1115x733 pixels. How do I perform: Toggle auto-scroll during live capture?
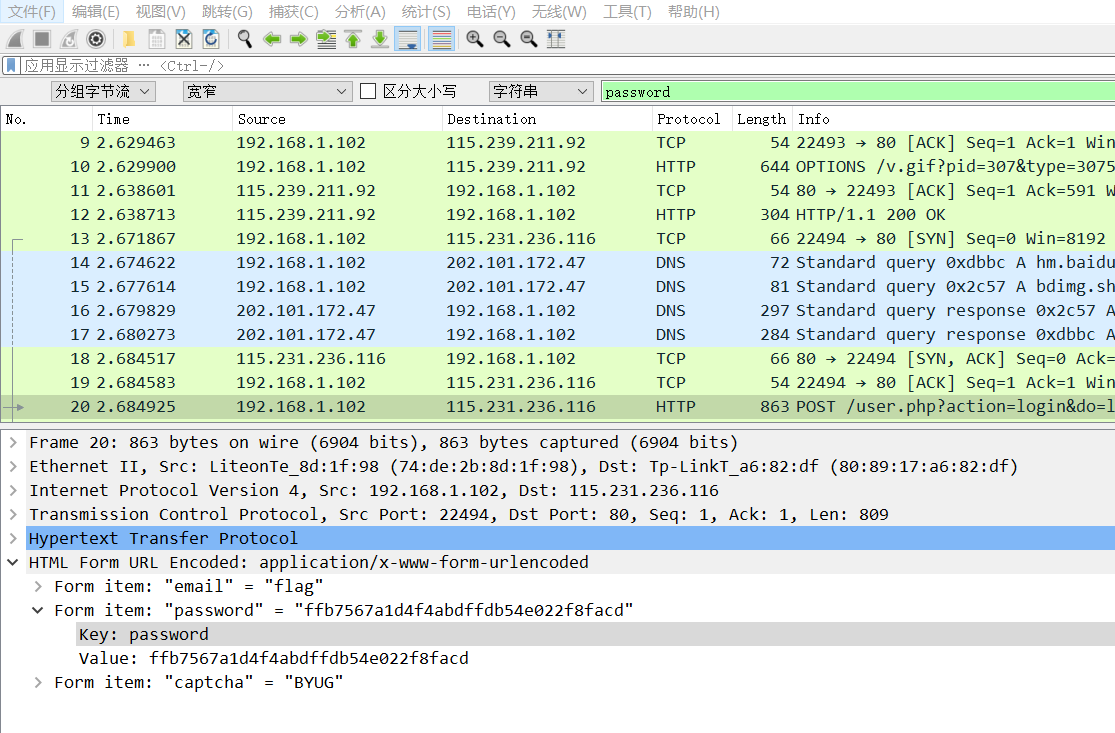[407, 38]
